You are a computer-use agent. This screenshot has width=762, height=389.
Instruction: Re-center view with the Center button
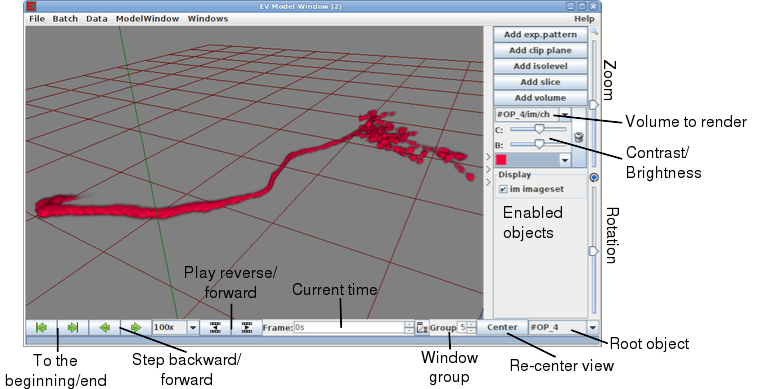[x=502, y=327]
